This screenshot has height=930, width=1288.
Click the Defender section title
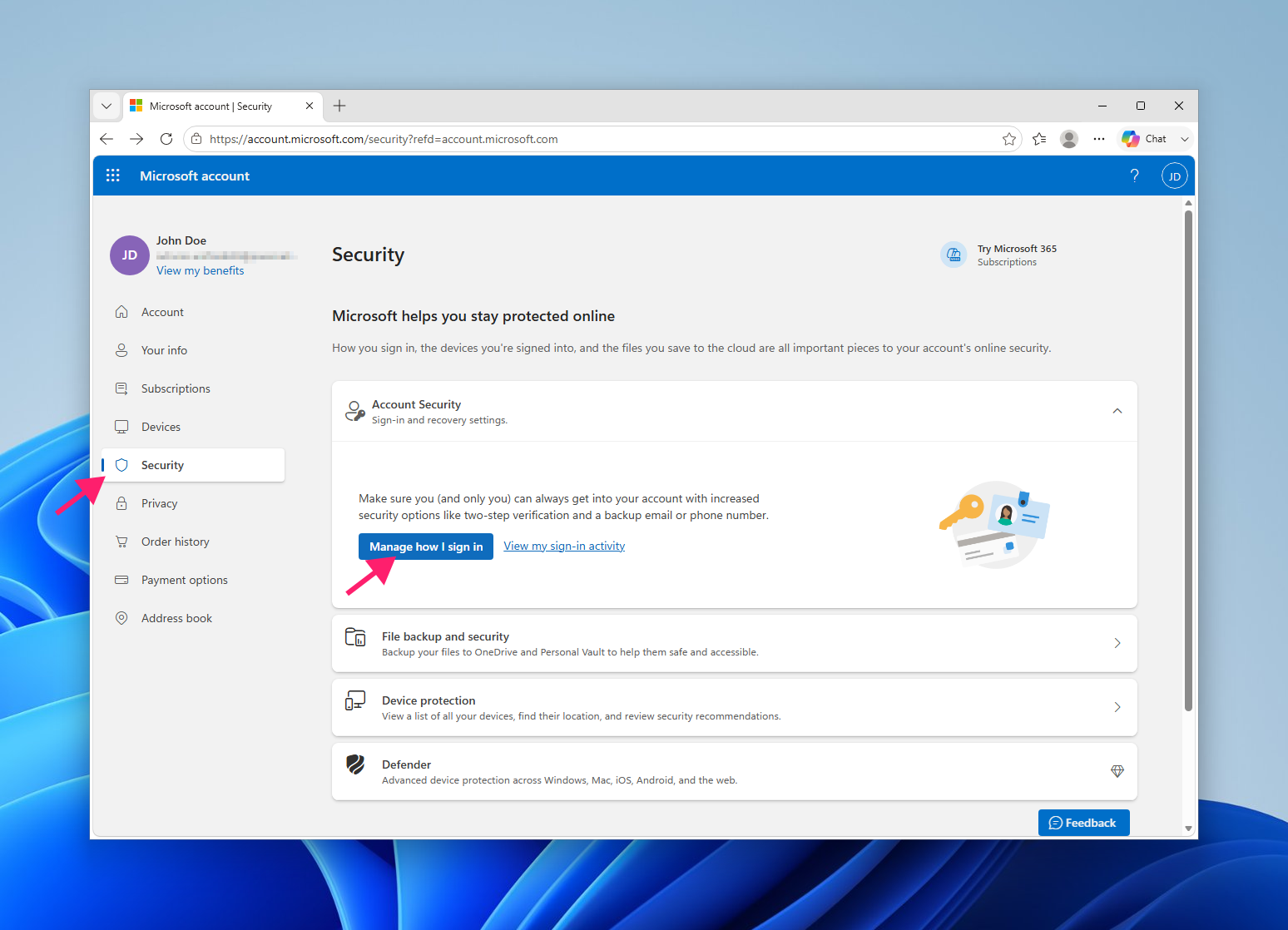406,764
